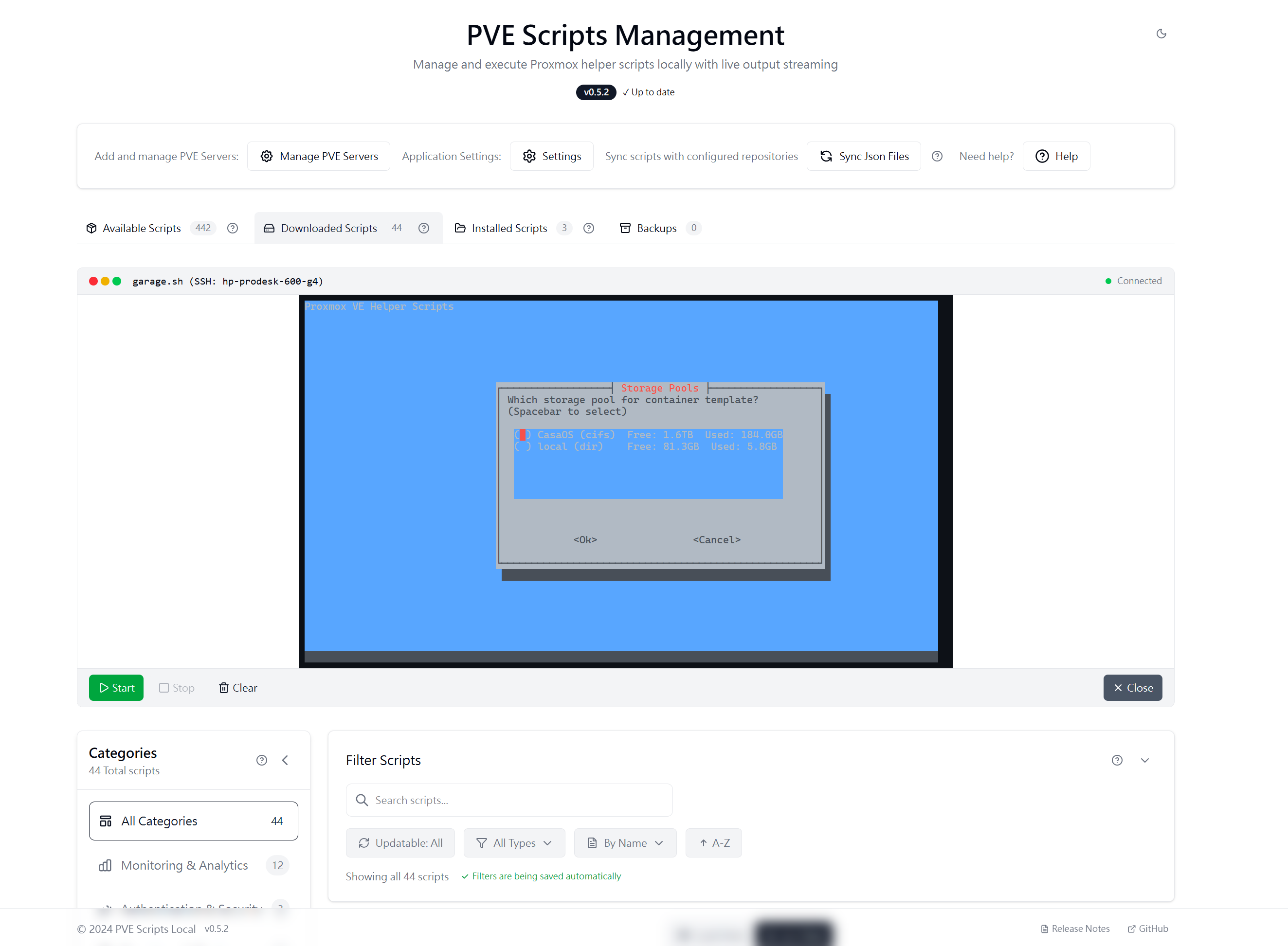This screenshot has height=946, width=1288.
Task: Toggle A-Z sort order button
Action: coord(714,842)
